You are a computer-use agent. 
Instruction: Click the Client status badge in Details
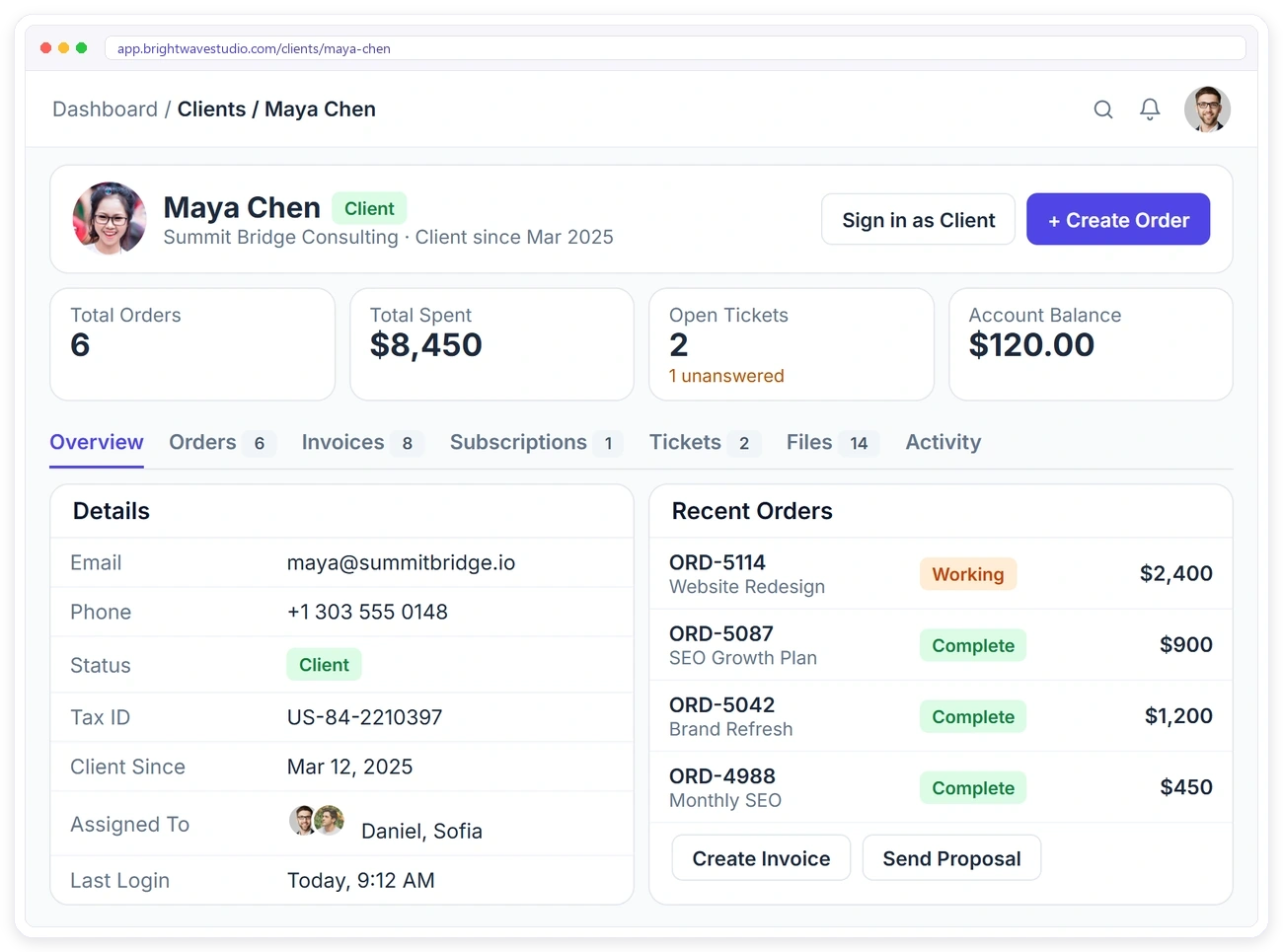[x=324, y=665]
